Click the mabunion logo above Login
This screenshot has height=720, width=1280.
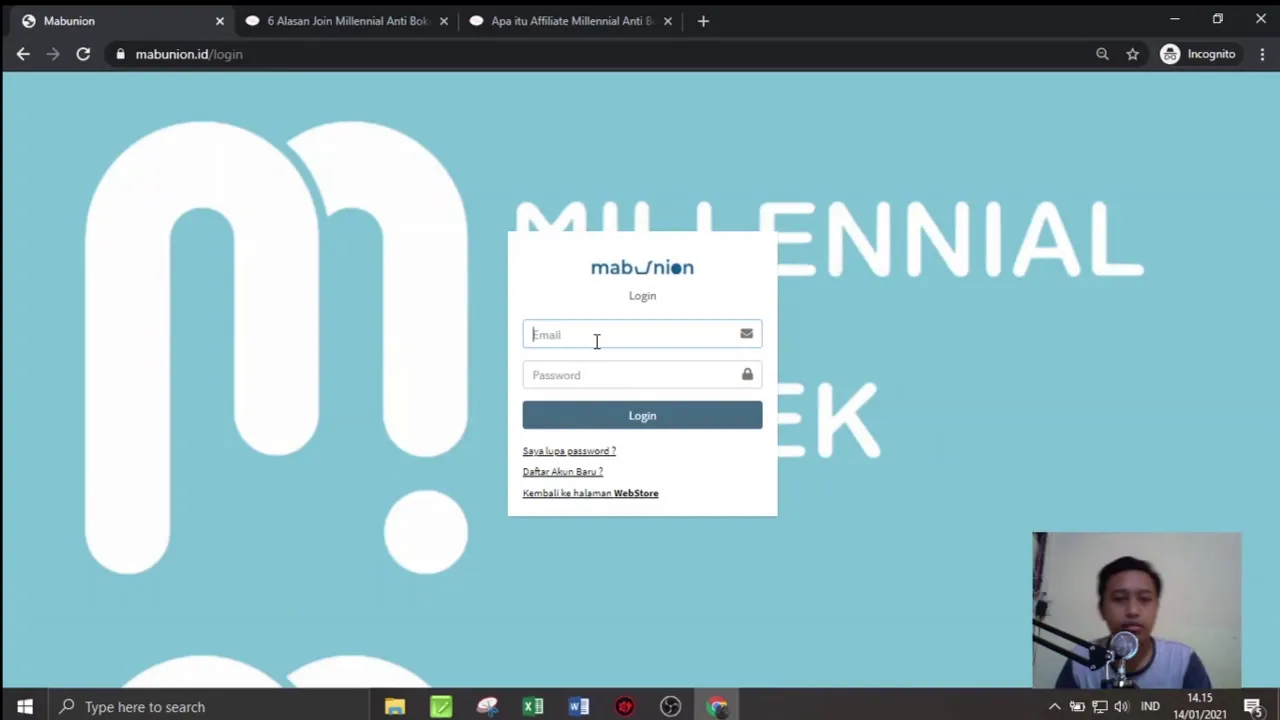pyautogui.click(x=642, y=267)
